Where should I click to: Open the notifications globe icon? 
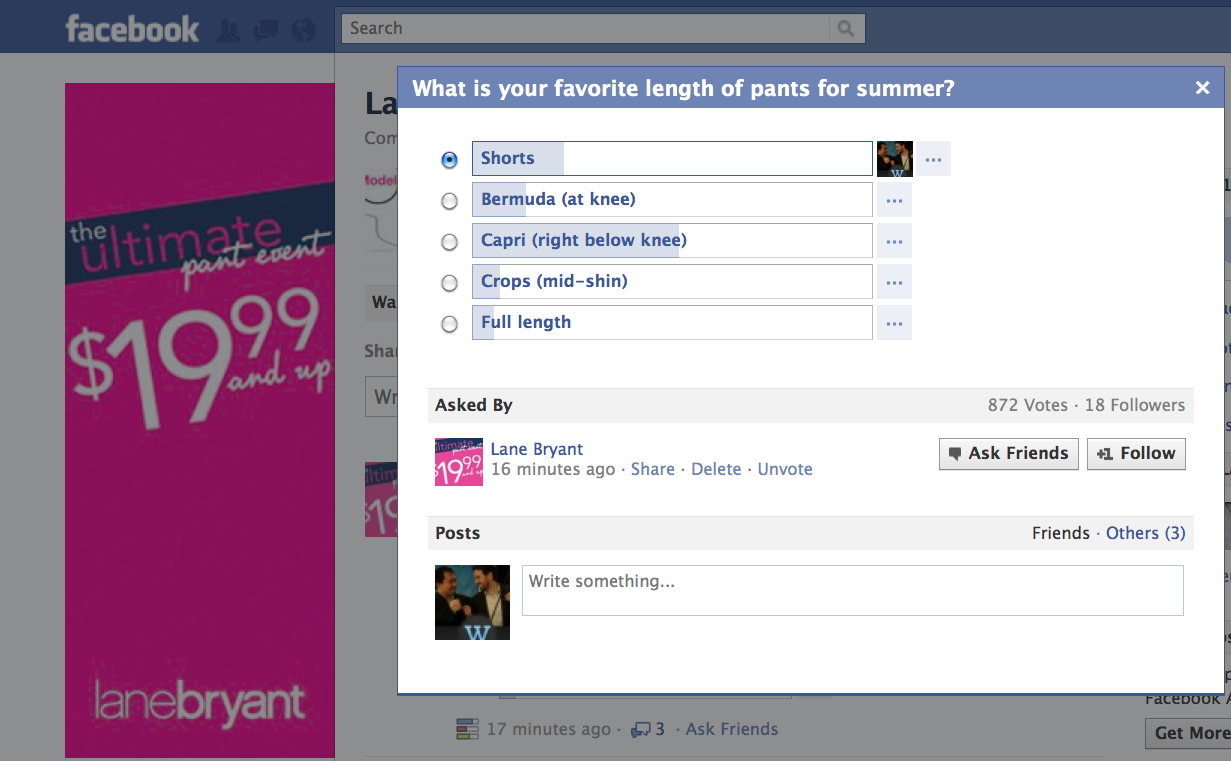tap(303, 30)
